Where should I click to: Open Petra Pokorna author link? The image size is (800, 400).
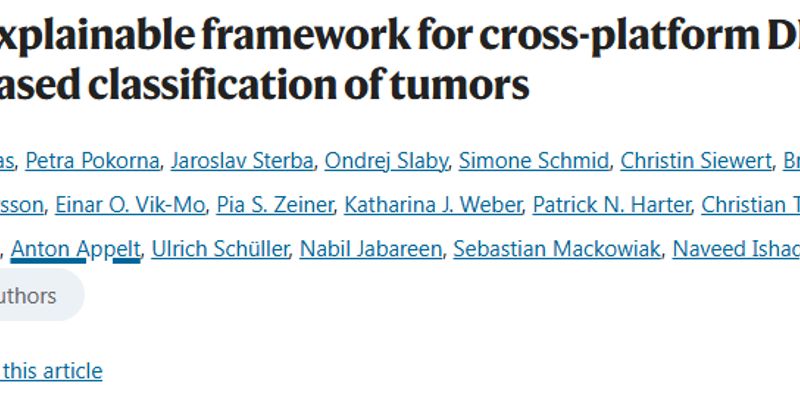[x=92, y=161]
